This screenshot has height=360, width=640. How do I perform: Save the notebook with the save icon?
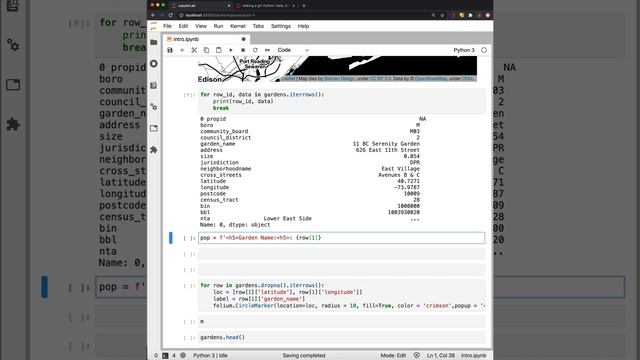click(170, 50)
